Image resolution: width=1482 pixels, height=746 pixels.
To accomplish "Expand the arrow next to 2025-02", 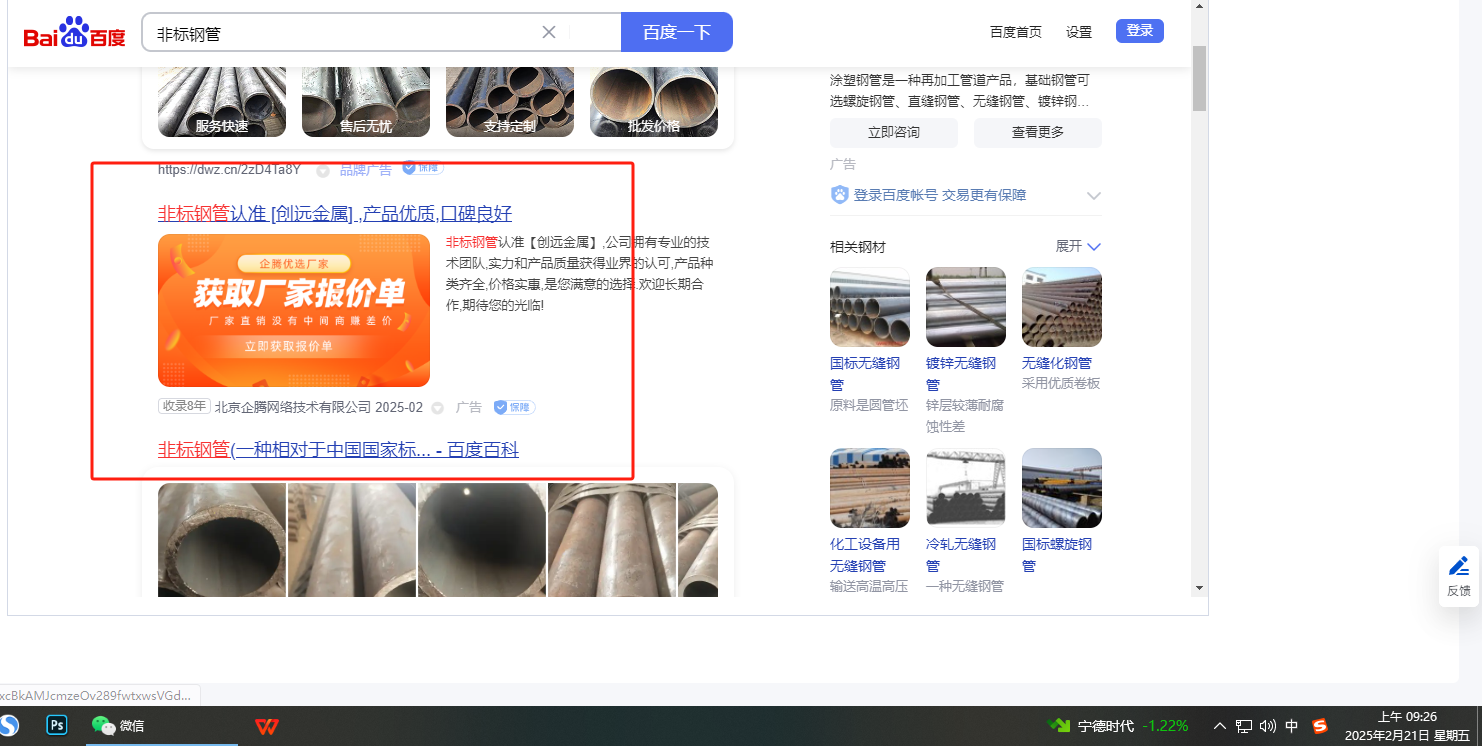I will tap(437, 408).
